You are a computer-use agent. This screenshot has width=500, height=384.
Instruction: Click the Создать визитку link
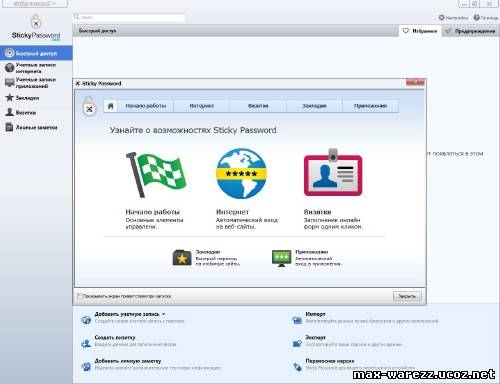pos(115,337)
